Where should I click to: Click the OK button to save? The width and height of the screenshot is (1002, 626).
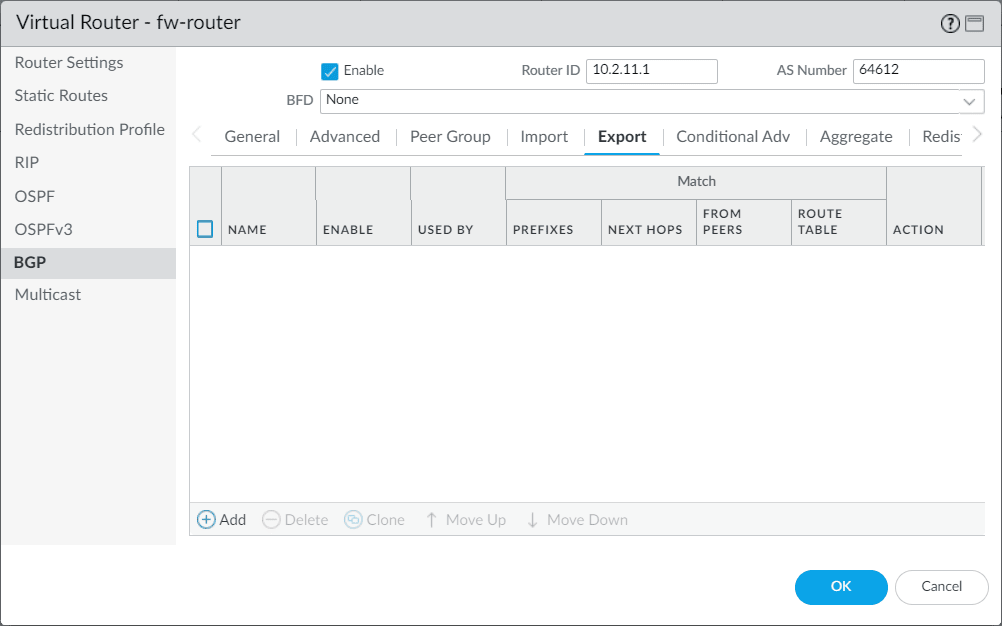pos(840,587)
